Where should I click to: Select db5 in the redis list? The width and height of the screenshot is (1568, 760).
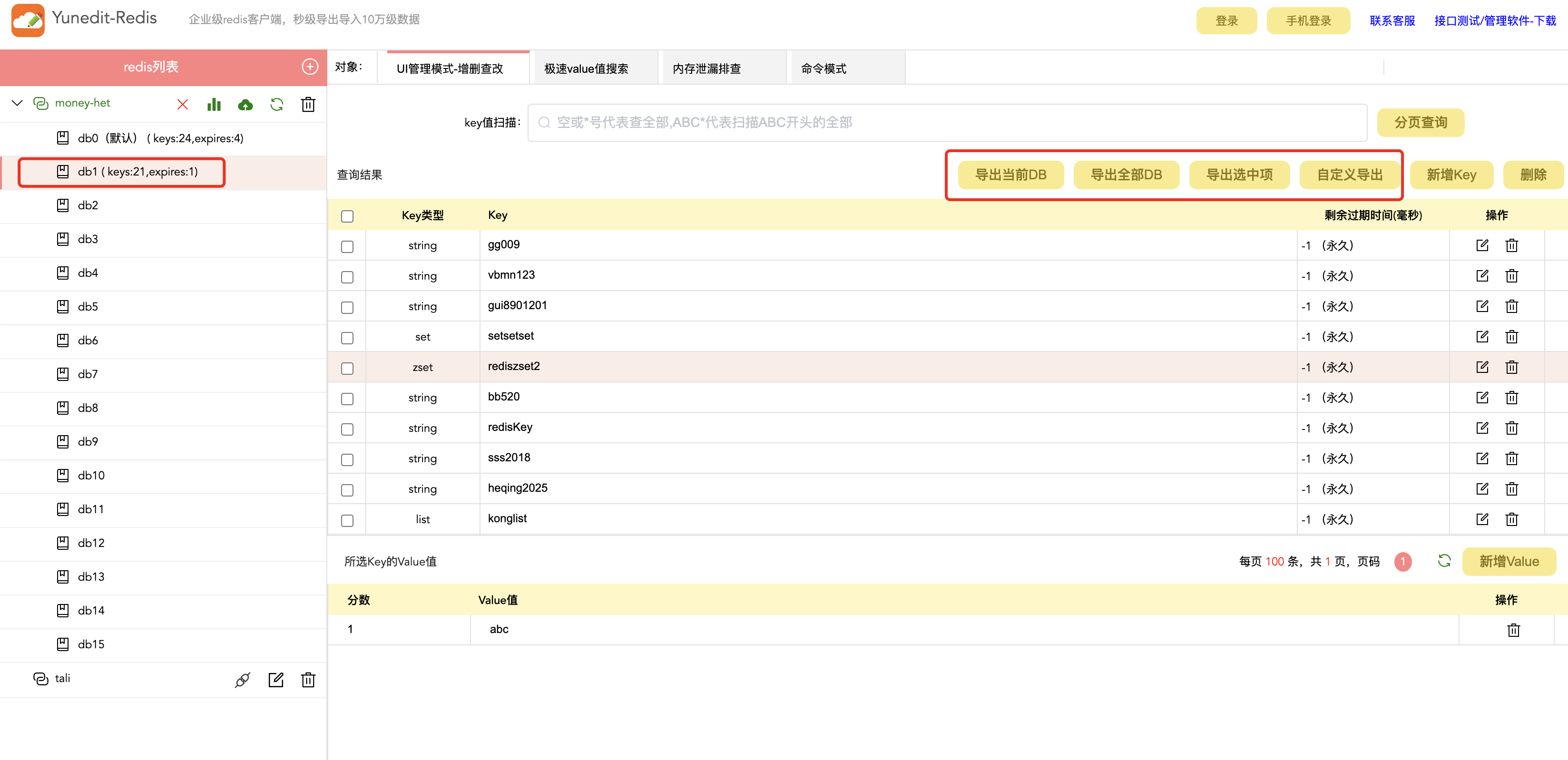coord(88,307)
